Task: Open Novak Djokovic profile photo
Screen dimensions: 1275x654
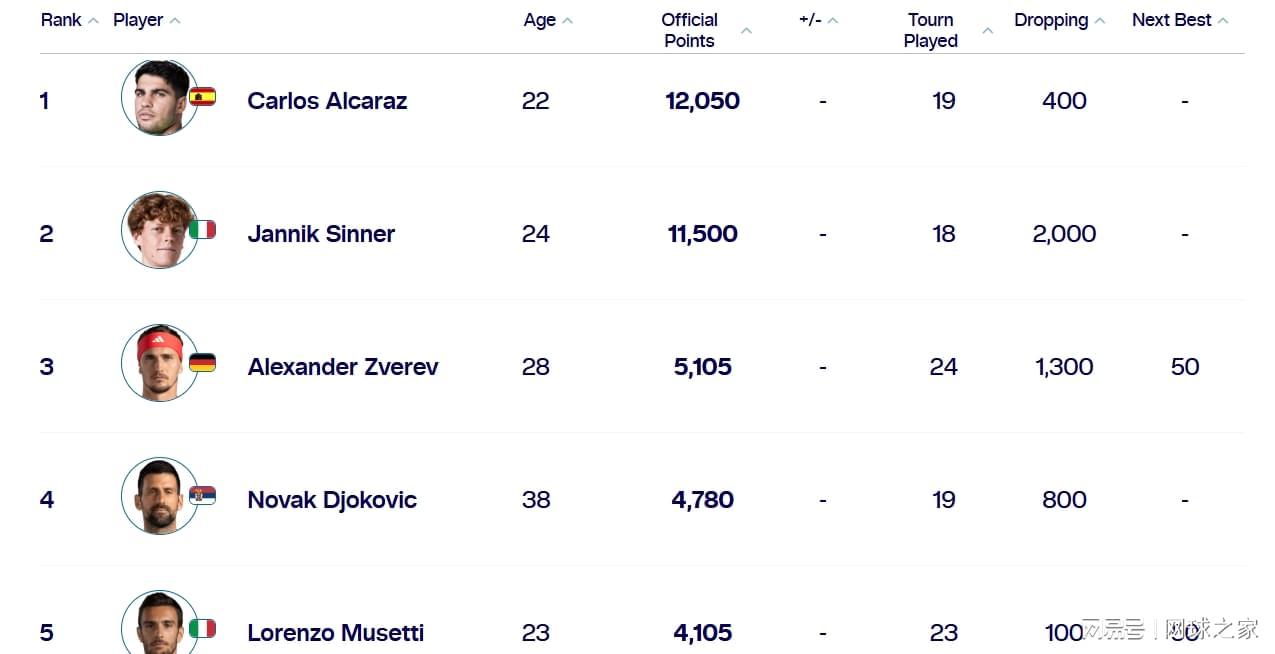Action: [160, 497]
